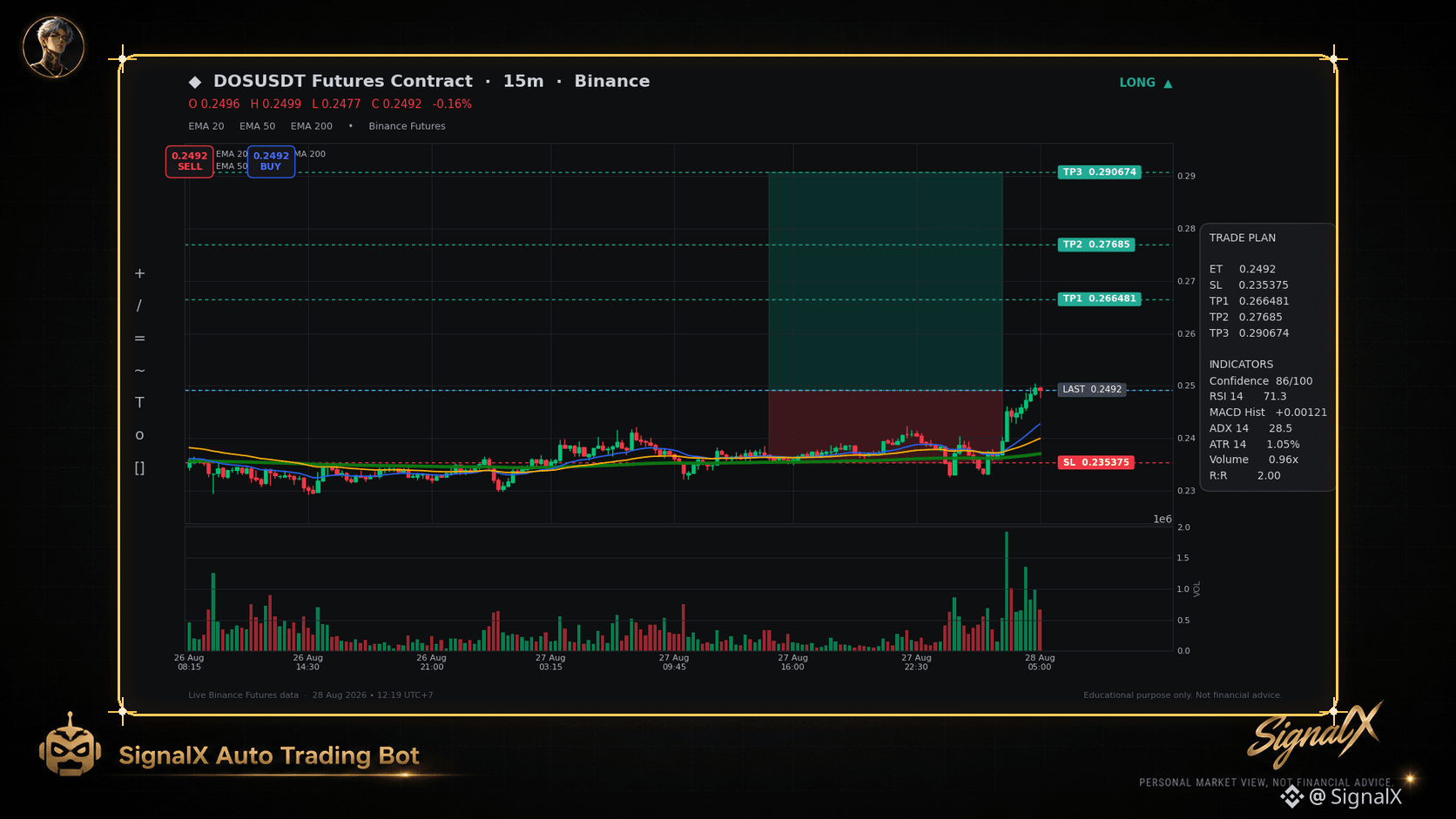Click the Binance logo beside @SignalX

(1292, 796)
